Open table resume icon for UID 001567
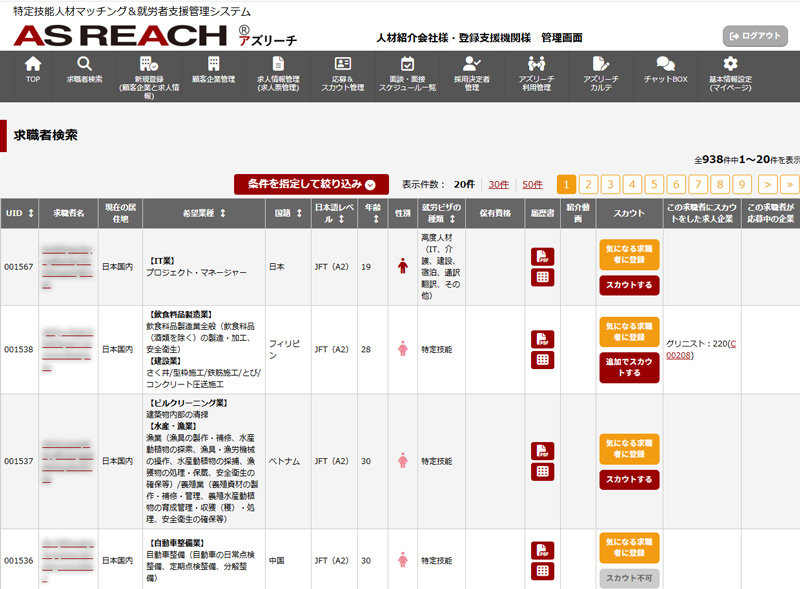This screenshot has width=800, height=589. point(542,277)
